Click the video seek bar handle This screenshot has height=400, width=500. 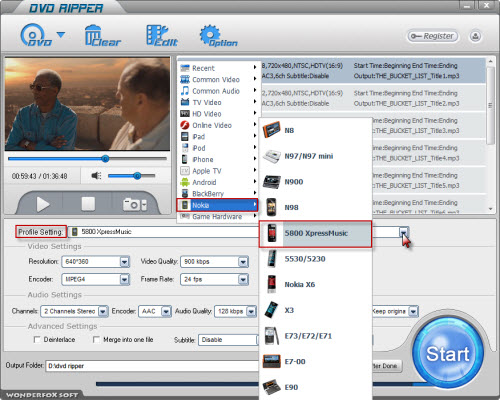coord(105,159)
